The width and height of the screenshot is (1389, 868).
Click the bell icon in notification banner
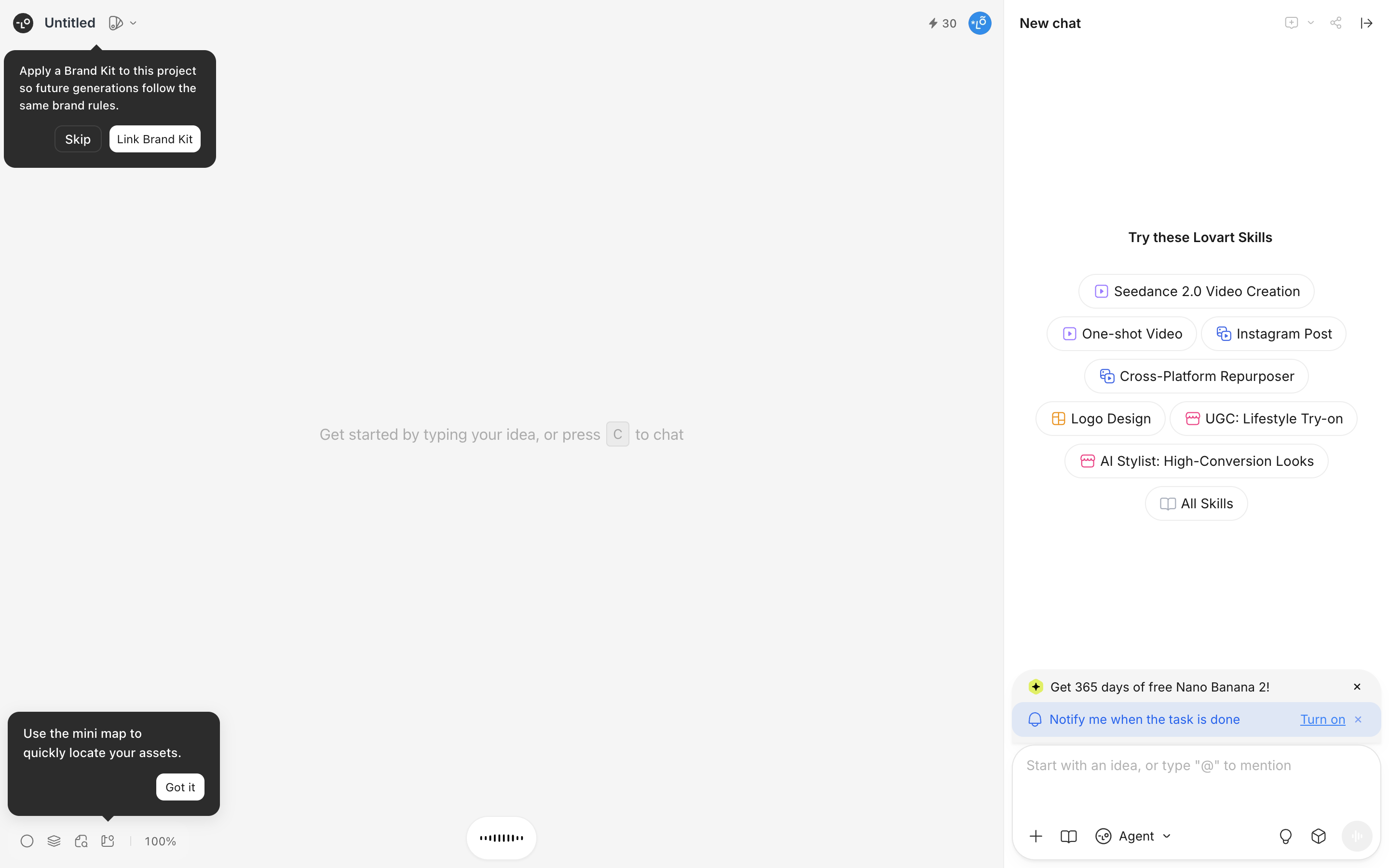tap(1035, 719)
